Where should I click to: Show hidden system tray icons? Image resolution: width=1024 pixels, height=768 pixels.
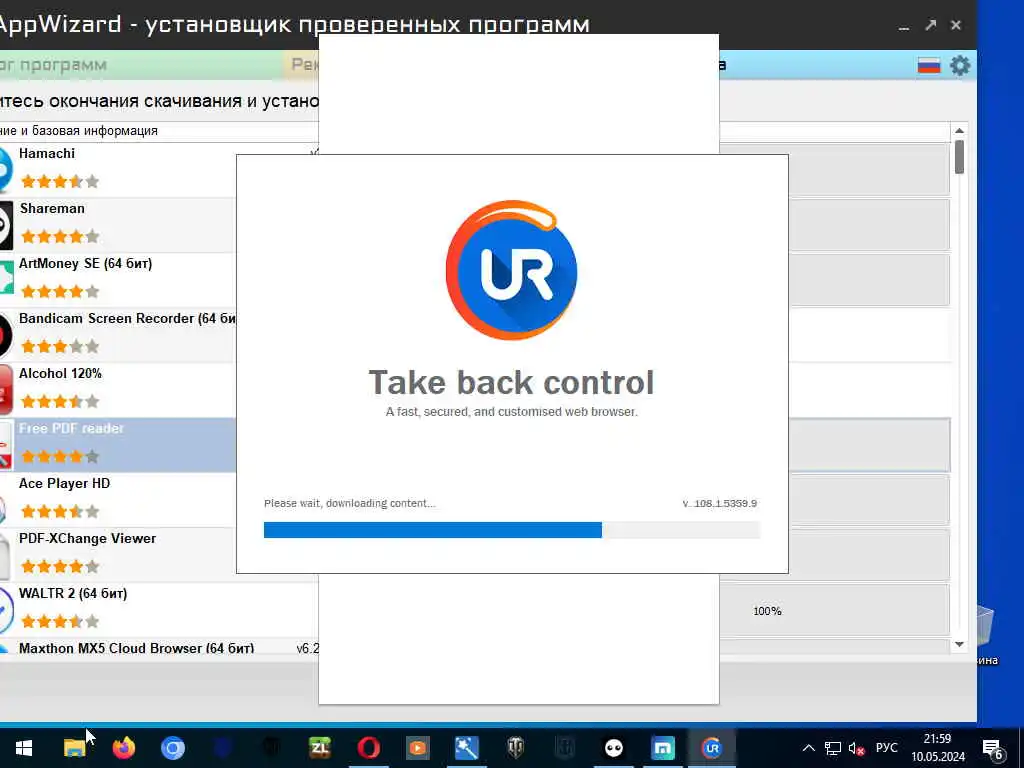point(808,748)
